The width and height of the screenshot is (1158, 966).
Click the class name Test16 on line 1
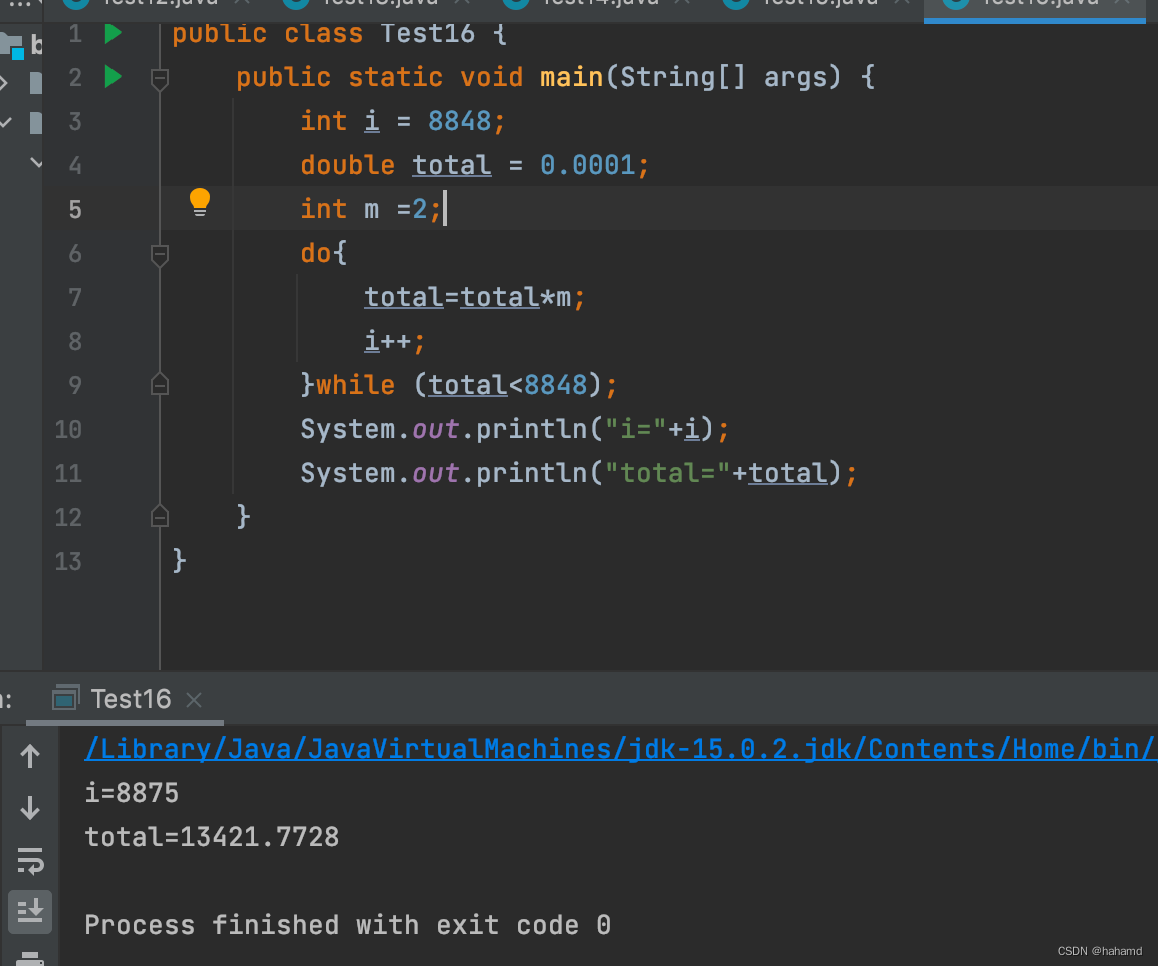tap(428, 33)
